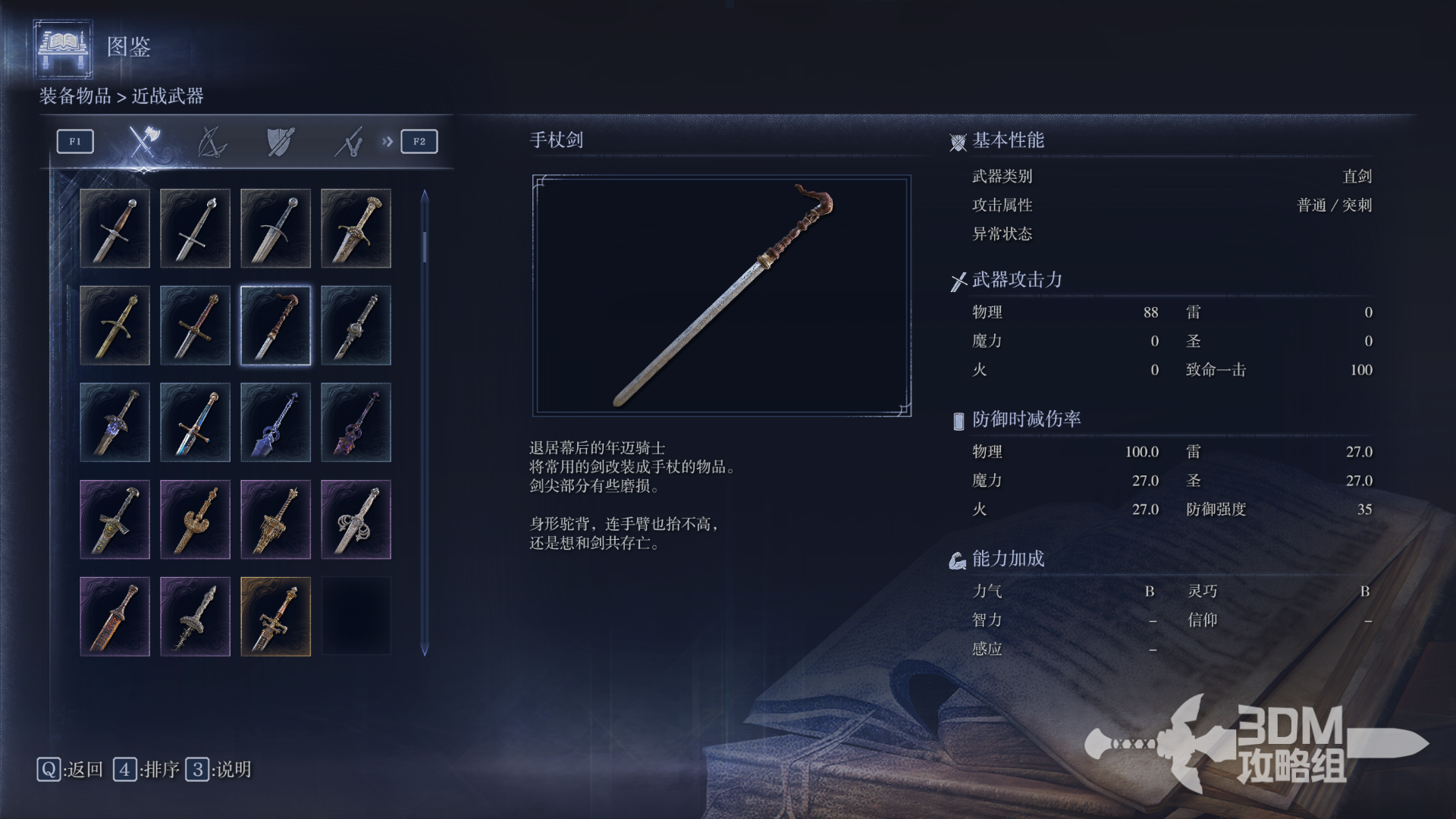Click Q return prompt
1456x819 pixels.
70,770
